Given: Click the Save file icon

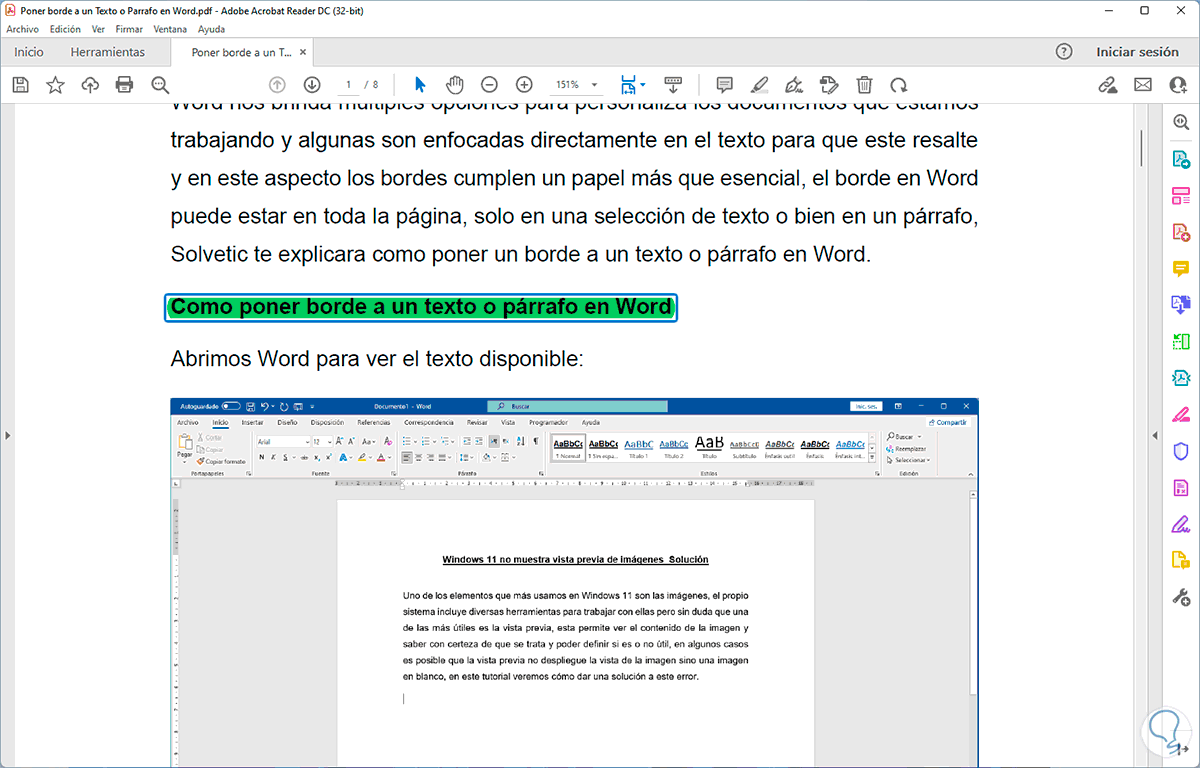Looking at the screenshot, I should coord(20,85).
